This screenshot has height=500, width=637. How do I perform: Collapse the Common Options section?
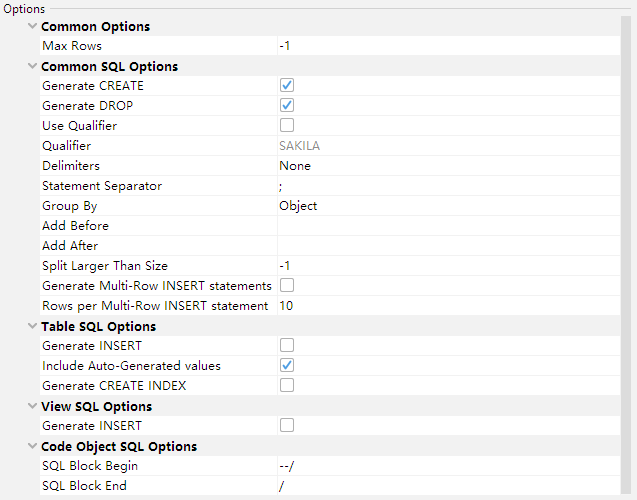click(x=33, y=26)
